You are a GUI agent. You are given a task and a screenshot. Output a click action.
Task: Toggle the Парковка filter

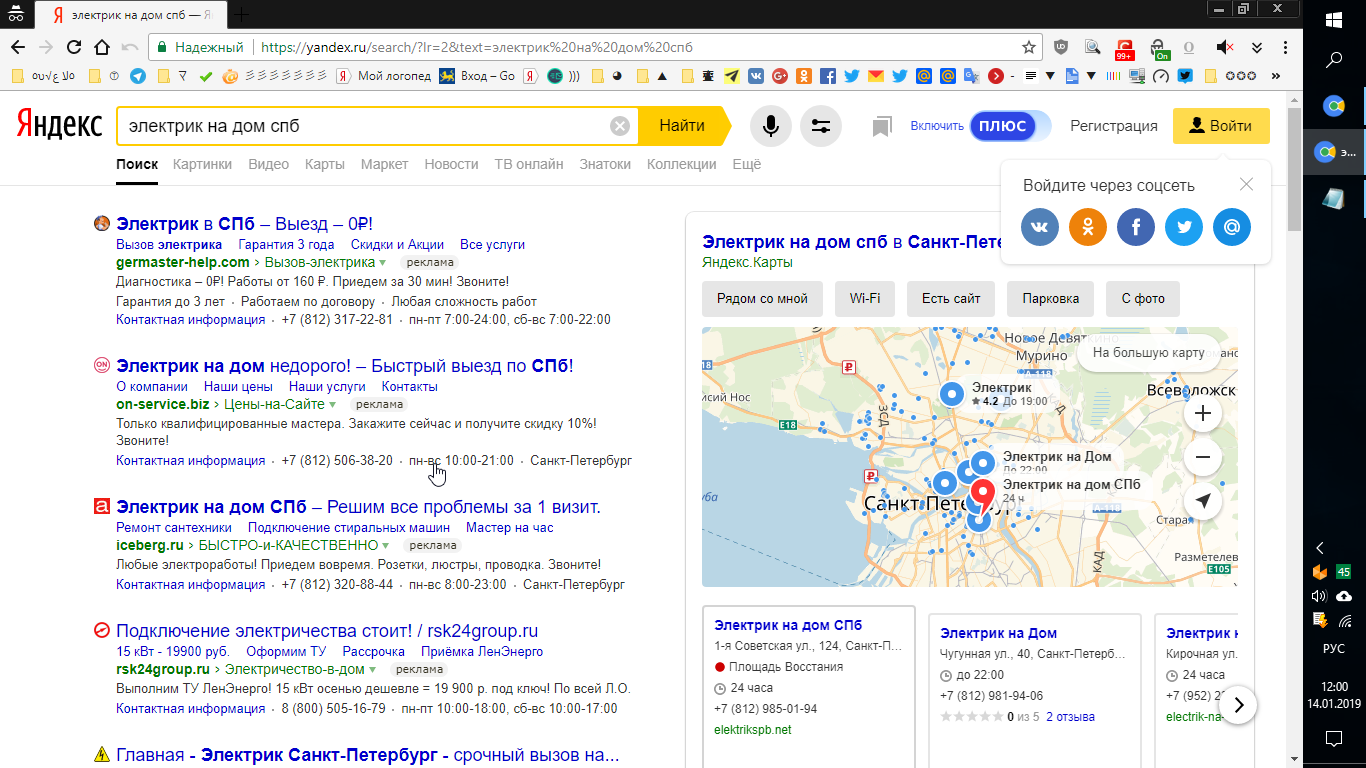click(1051, 299)
